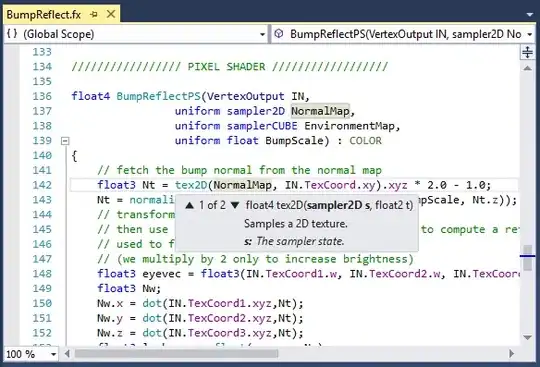Screen dimensions: 540x367
Task: Click 'float3 Nw;' on line 149
Action: [x=129, y=289]
